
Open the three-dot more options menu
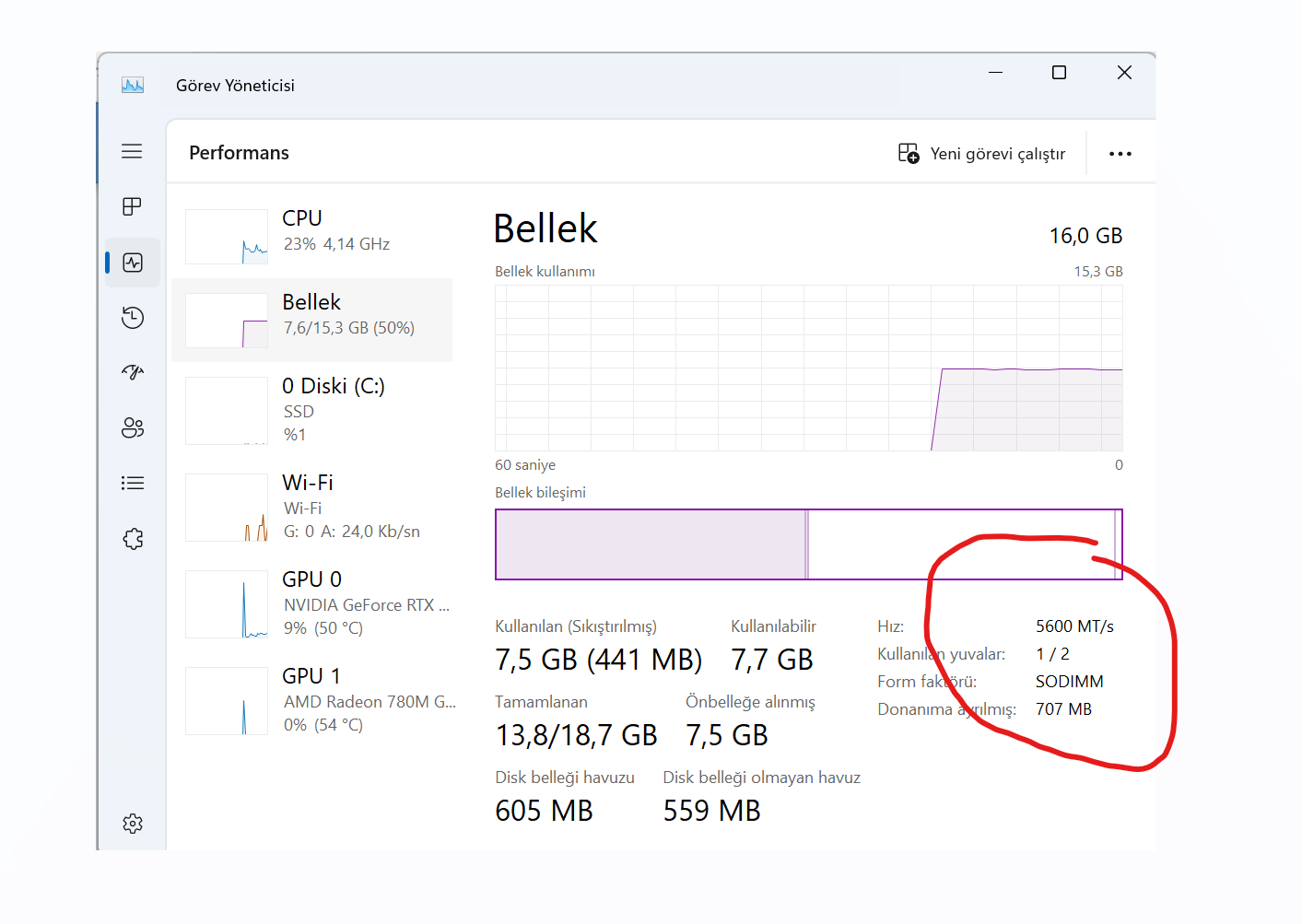1120,154
